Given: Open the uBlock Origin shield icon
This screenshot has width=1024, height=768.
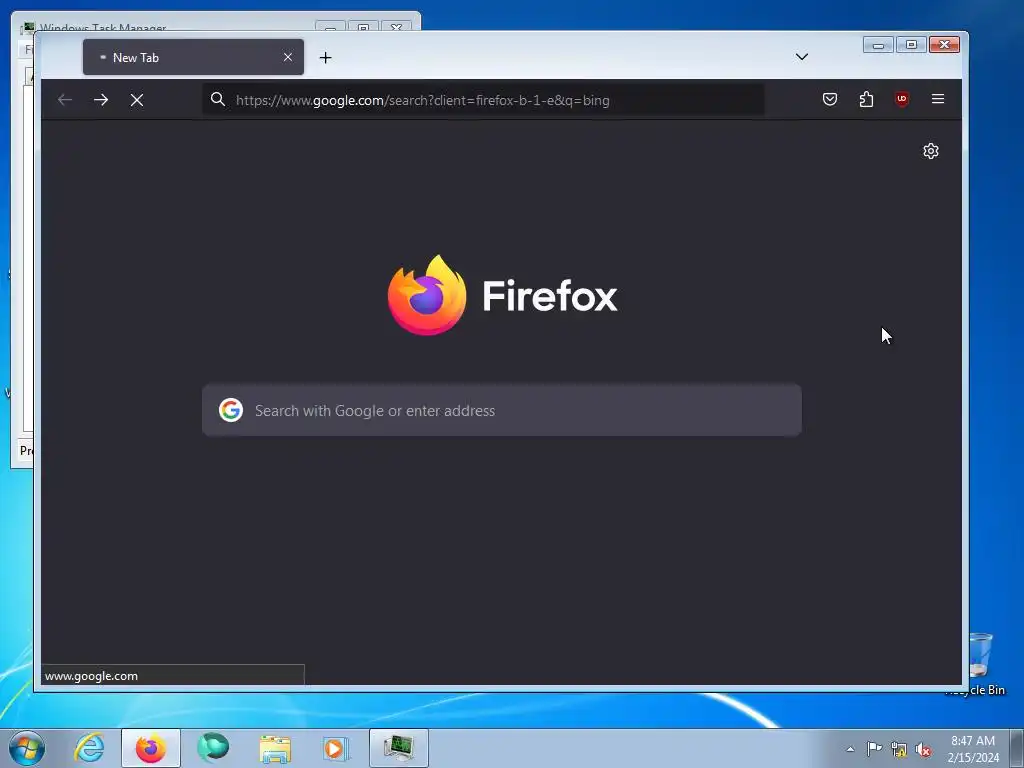Looking at the screenshot, I should pyautogui.click(x=902, y=99).
